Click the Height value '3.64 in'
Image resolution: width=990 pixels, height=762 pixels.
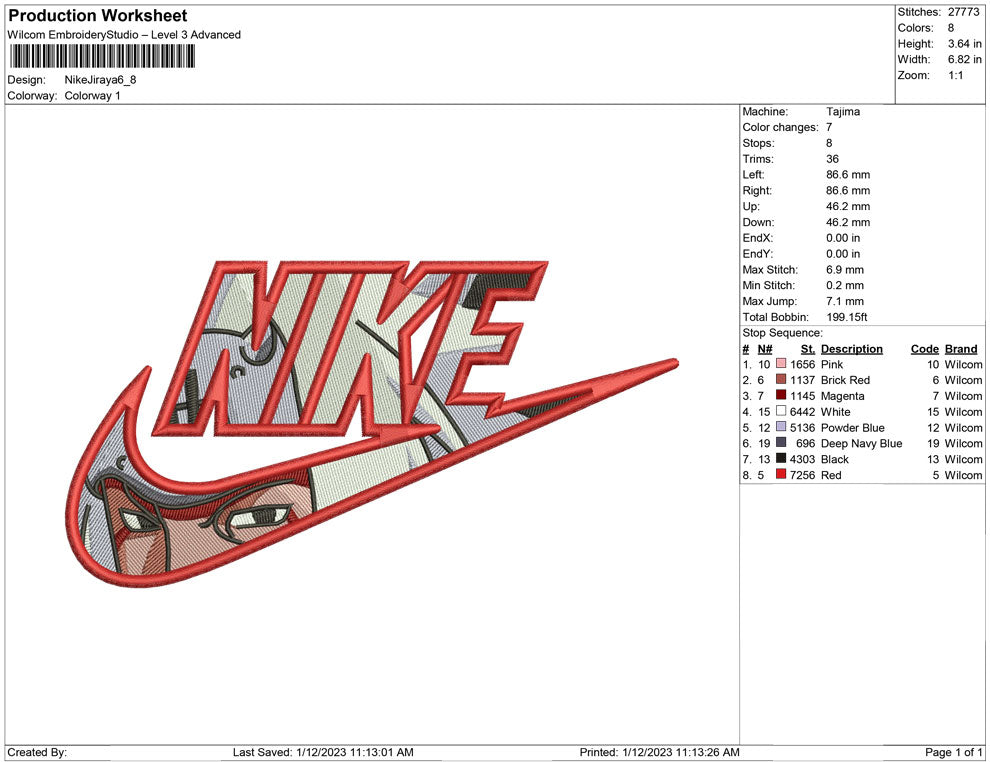click(x=964, y=44)
